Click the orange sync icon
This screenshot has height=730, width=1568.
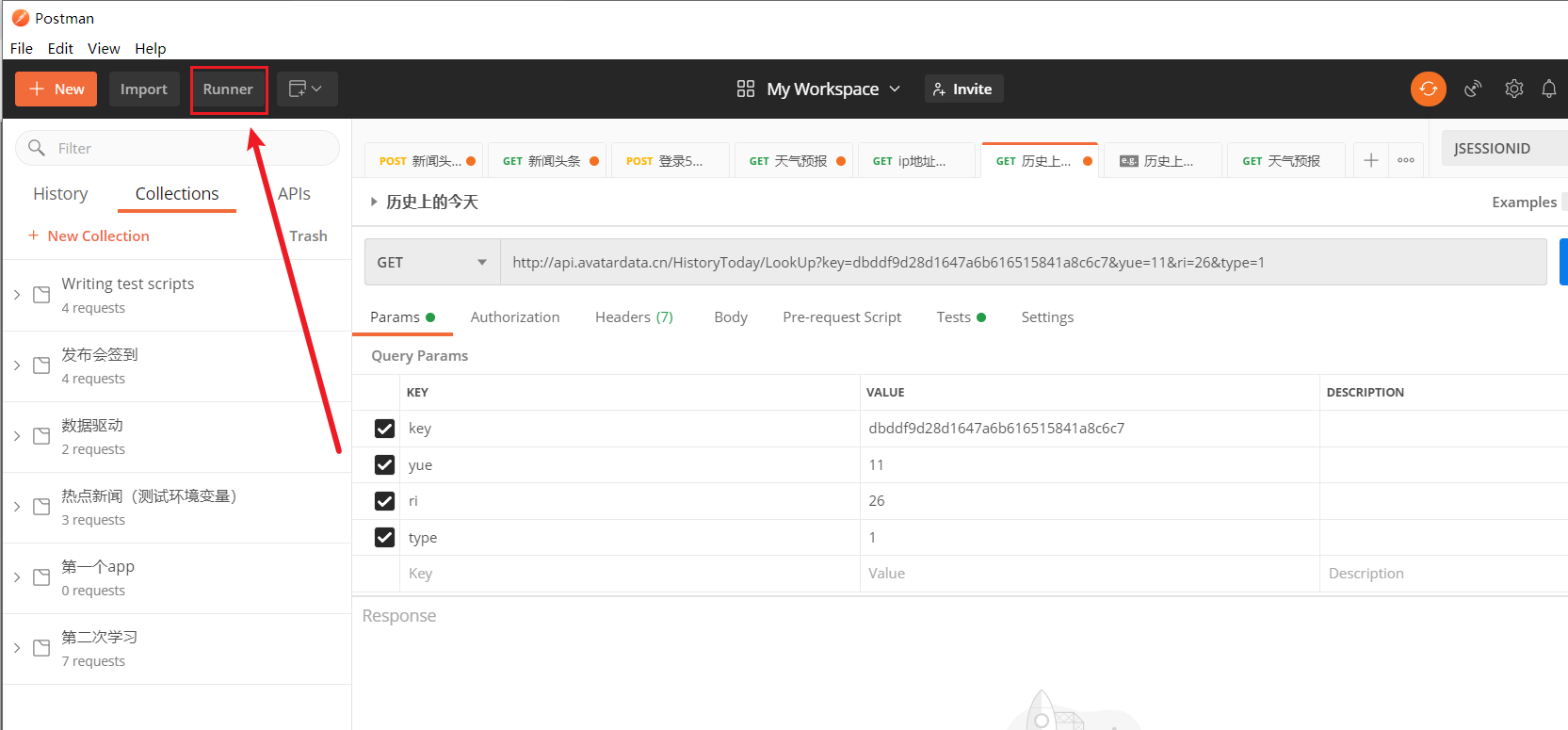tap(1428, 89)
